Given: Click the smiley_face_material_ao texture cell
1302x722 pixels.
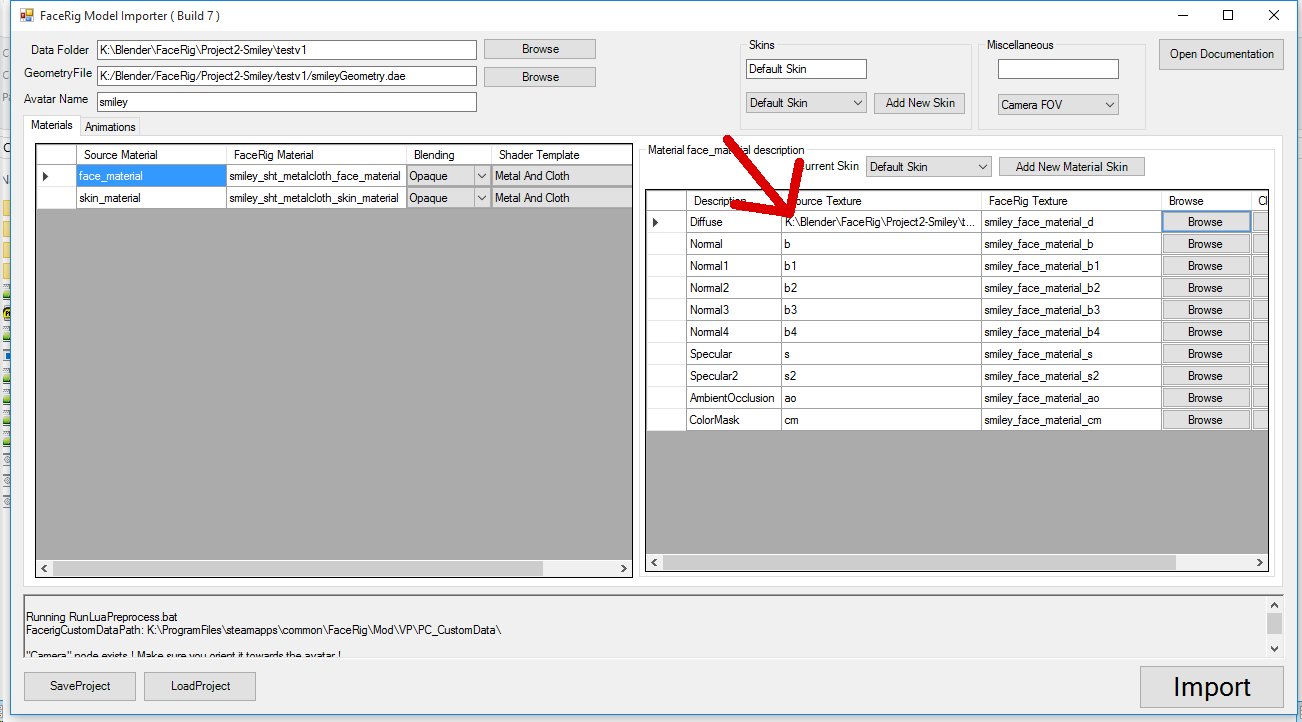Looking at the screenshot, I should tap(1072, 398).
